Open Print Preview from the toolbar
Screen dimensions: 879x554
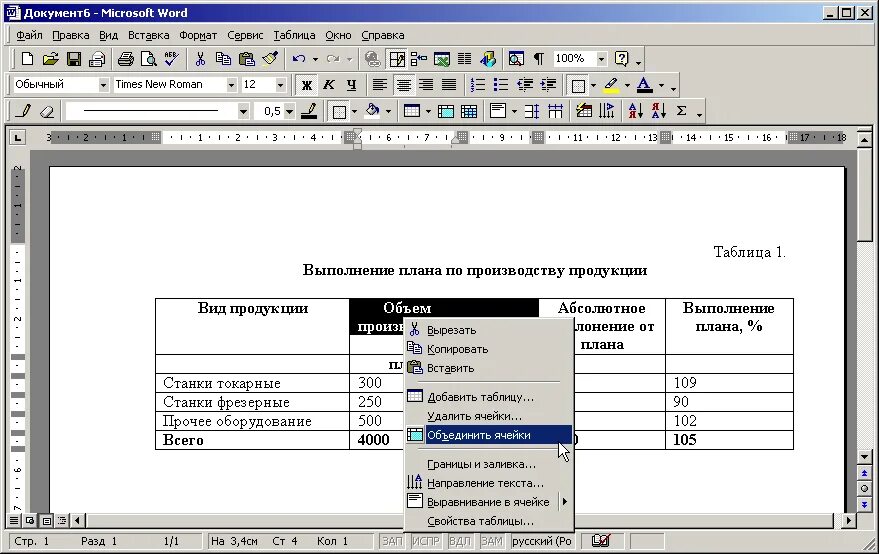tap(149, 58)
